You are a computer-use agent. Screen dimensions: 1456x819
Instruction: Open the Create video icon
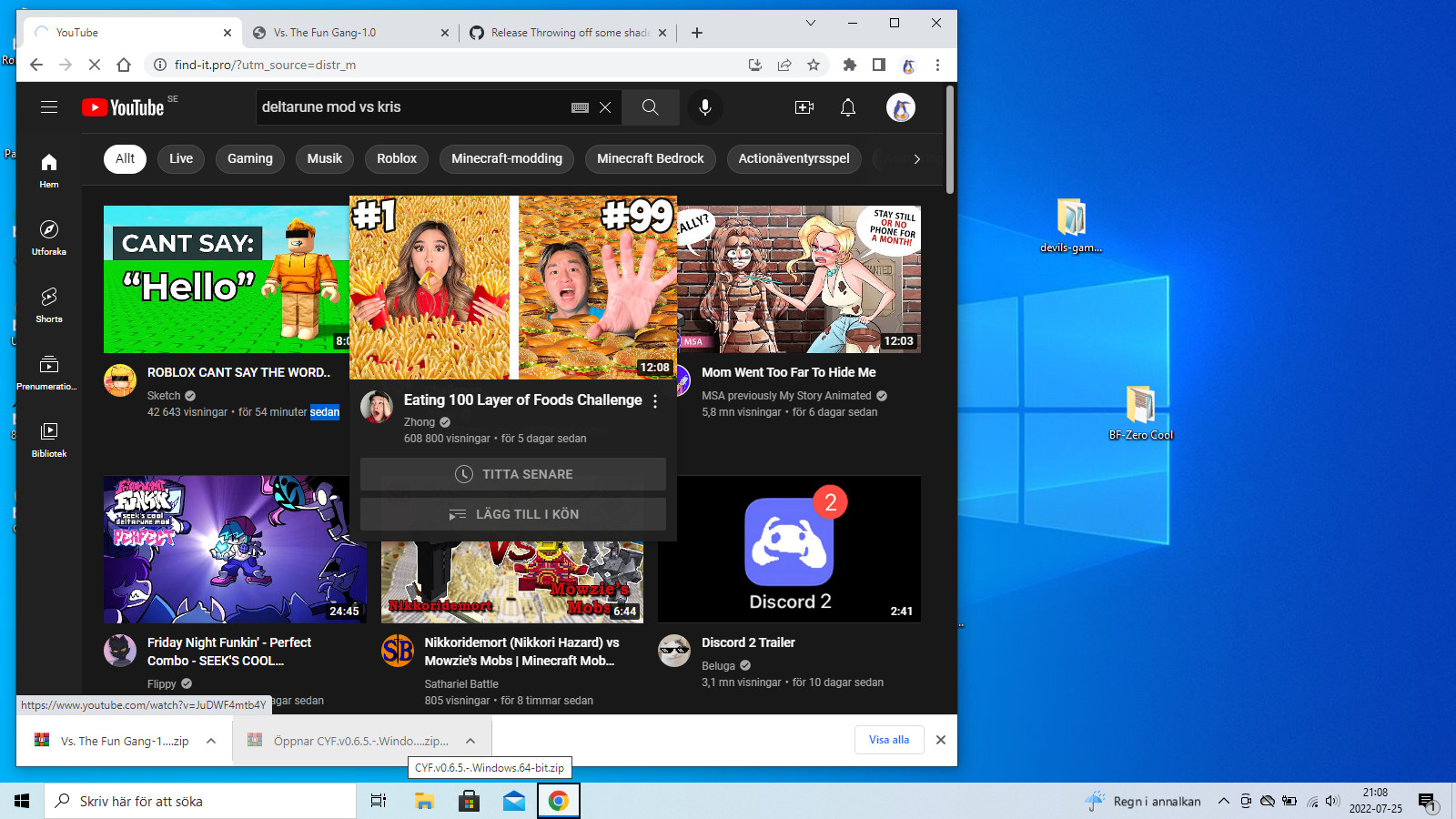pos(804,107)
